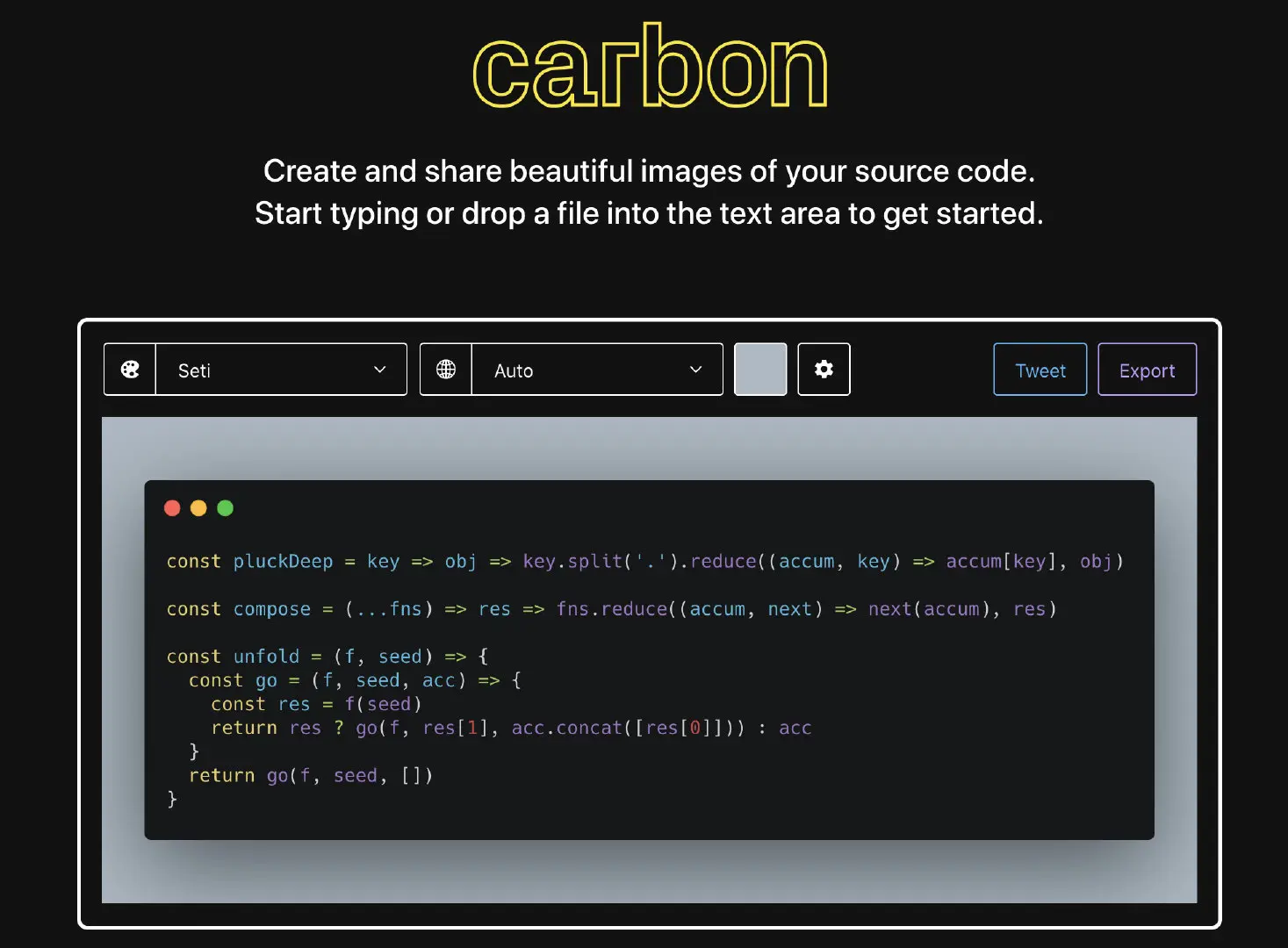Click the unfold identifier in code

pos(266,657)
